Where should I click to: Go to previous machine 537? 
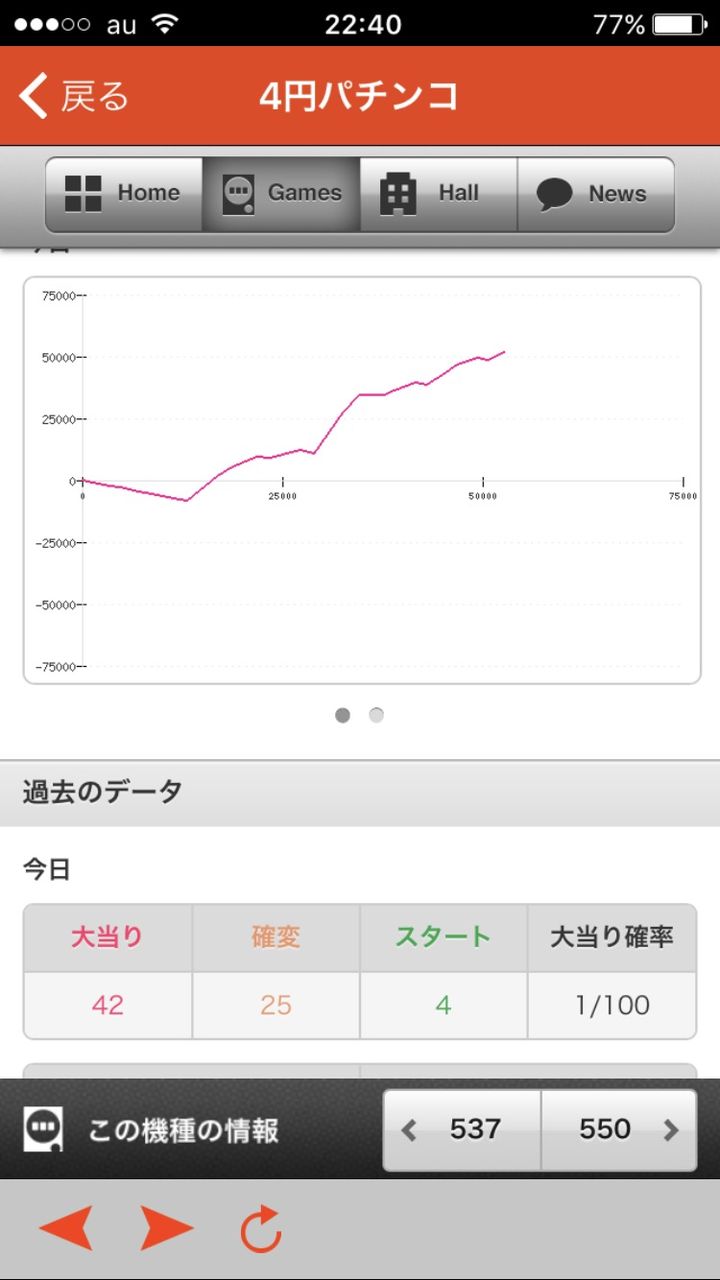click(462, 1130)
